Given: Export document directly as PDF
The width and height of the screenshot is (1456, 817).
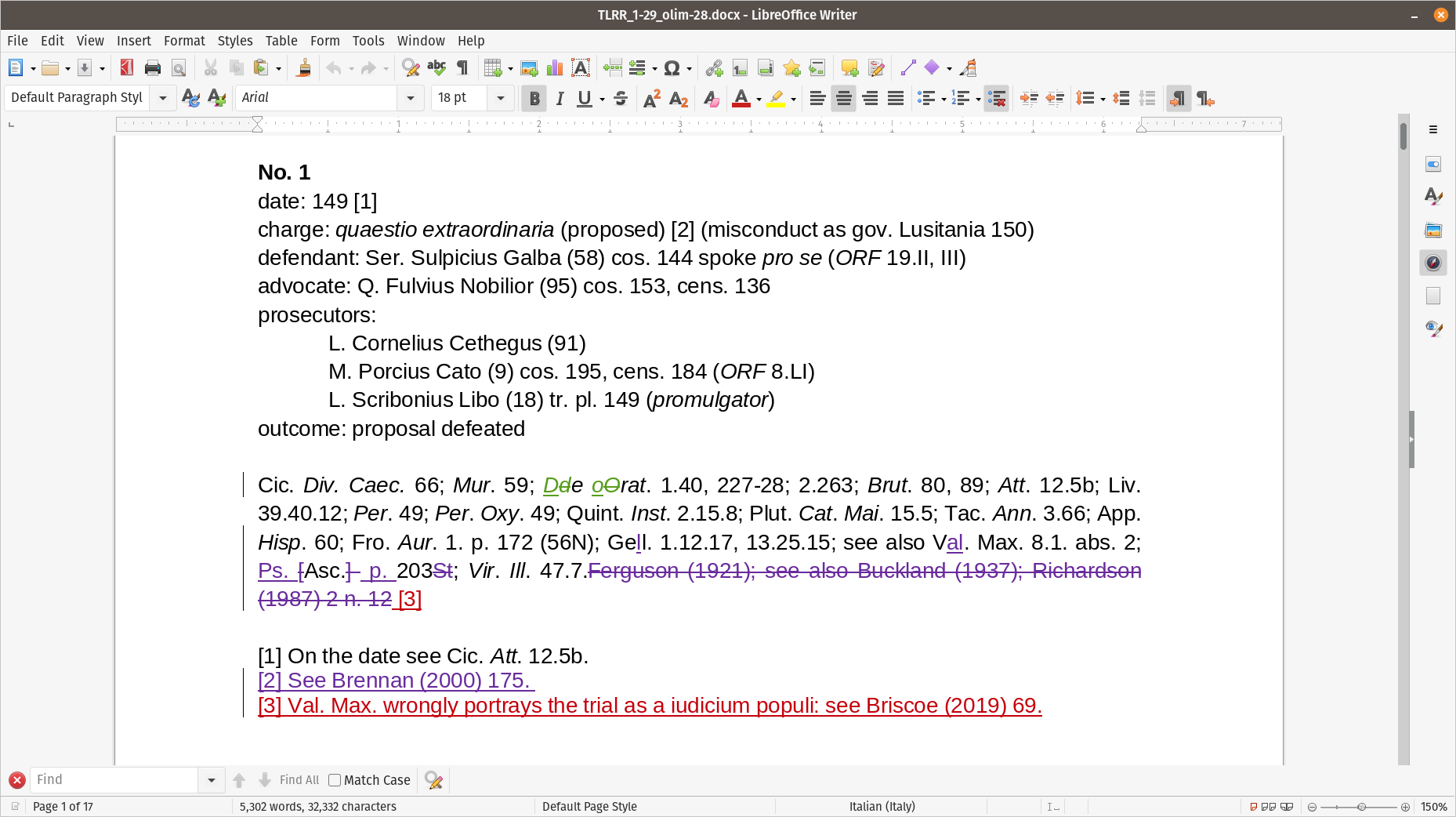Looking at the screenshot, I should (x=127, y=68).
